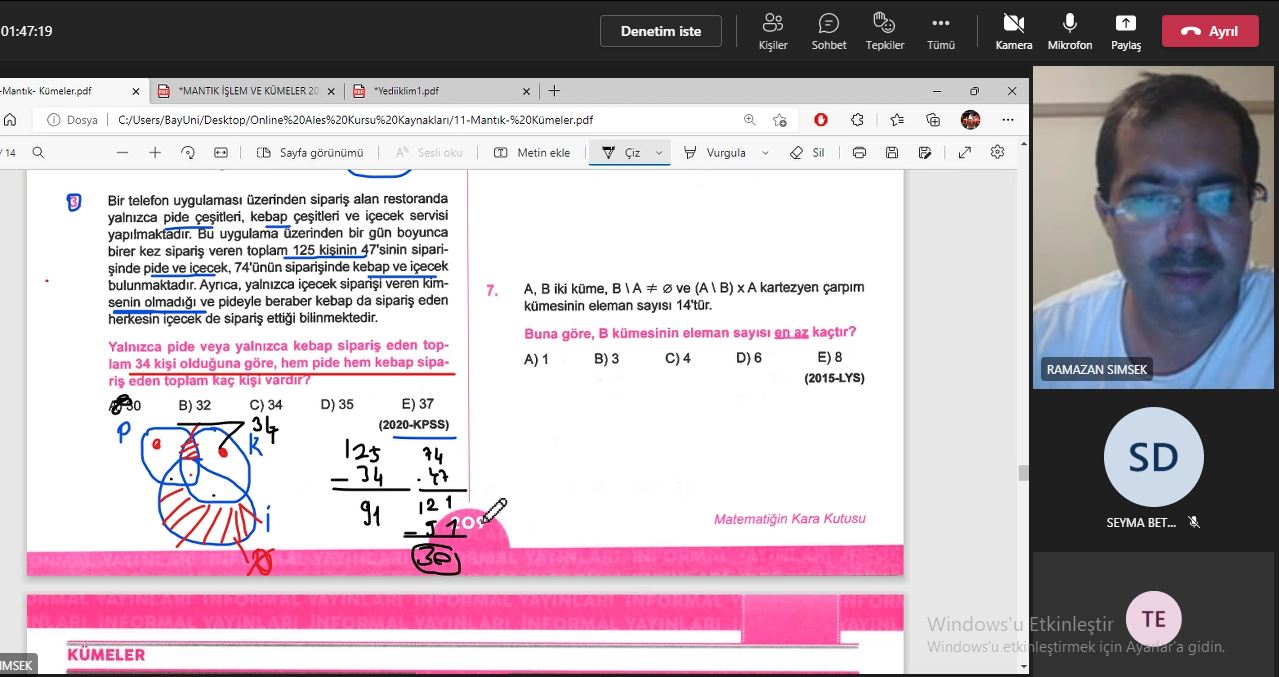Click the address bar file URL
This screenshot has height=677, width=1279.
coord(355,120)
